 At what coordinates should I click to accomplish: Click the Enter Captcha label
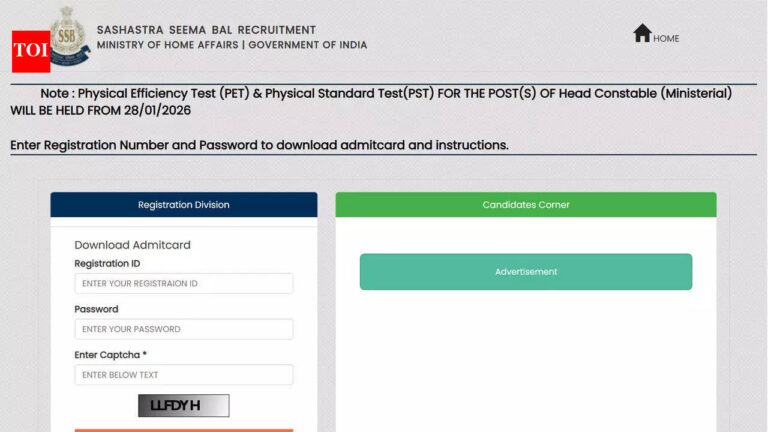110,355
